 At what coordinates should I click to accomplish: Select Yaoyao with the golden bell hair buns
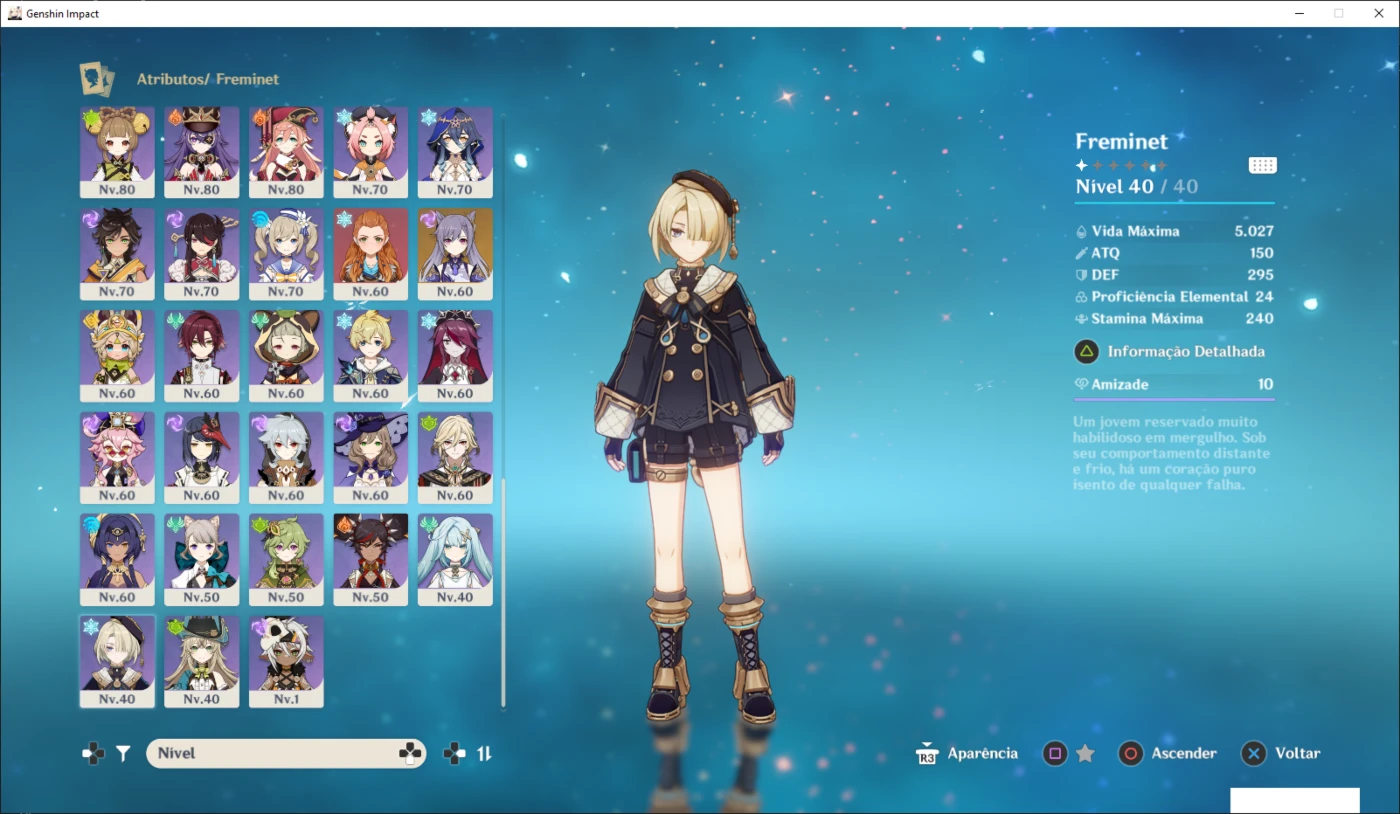[x=117, y=152]
